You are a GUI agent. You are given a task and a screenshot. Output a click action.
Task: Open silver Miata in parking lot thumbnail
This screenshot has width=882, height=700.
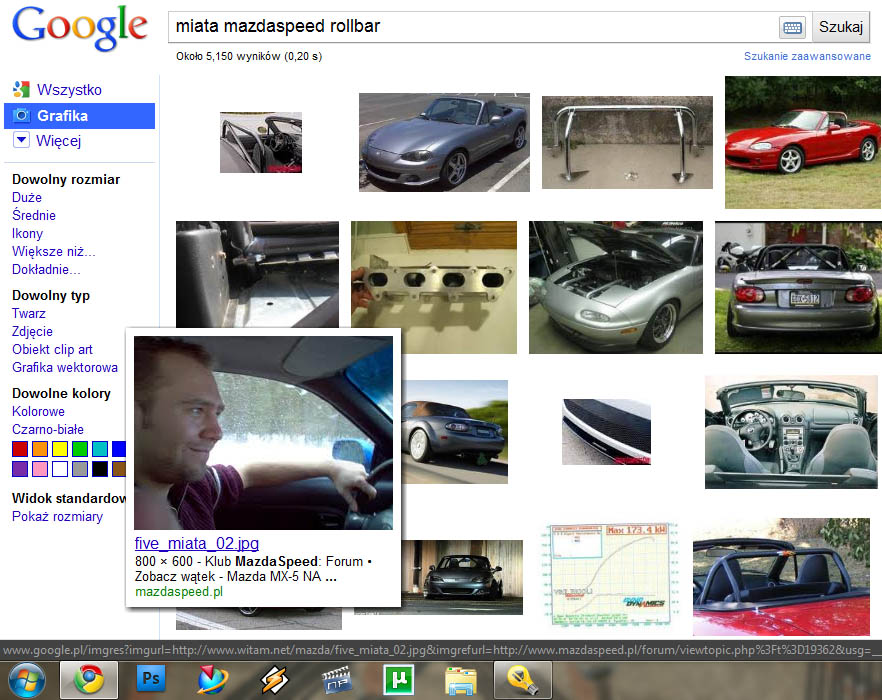click(444, 142)
